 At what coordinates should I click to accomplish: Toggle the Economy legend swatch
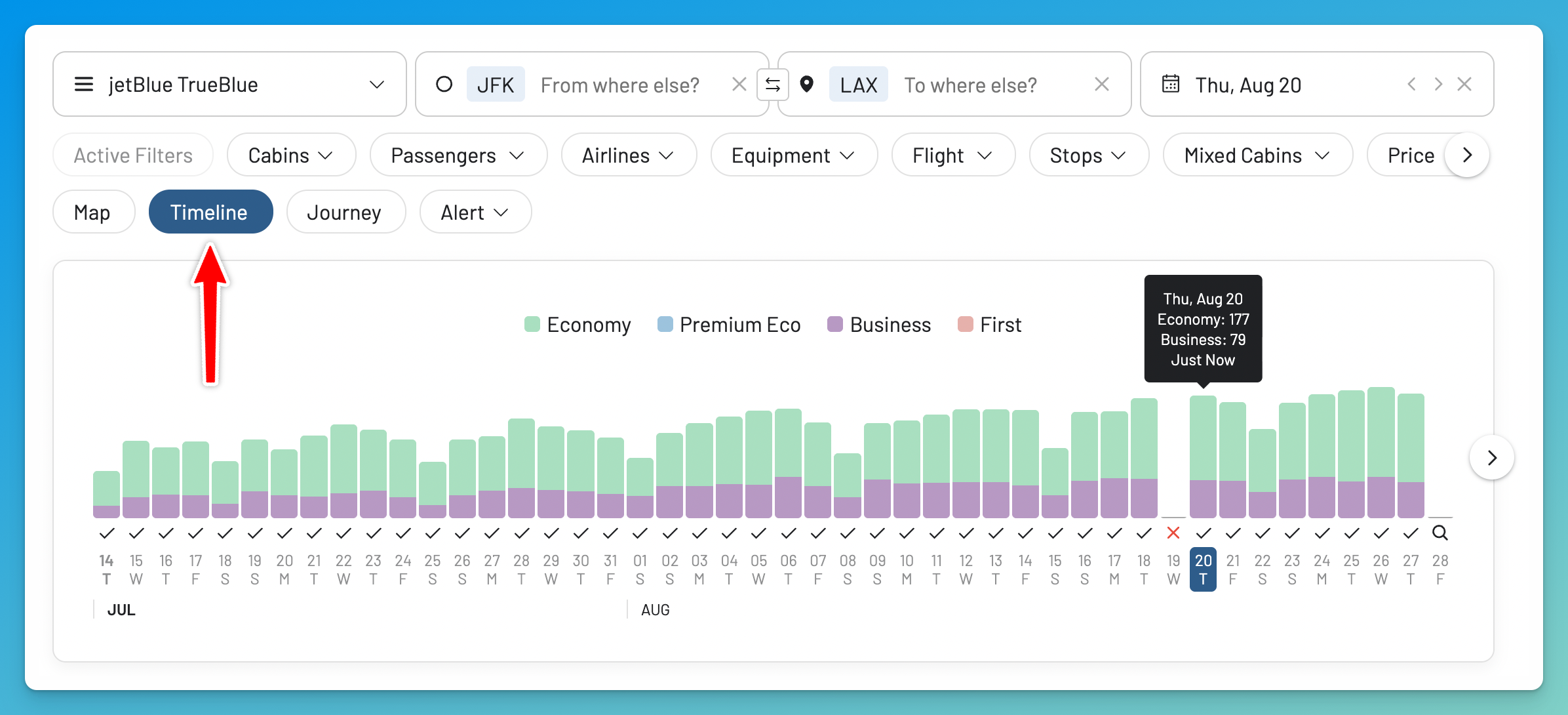[x=532, y=324]
